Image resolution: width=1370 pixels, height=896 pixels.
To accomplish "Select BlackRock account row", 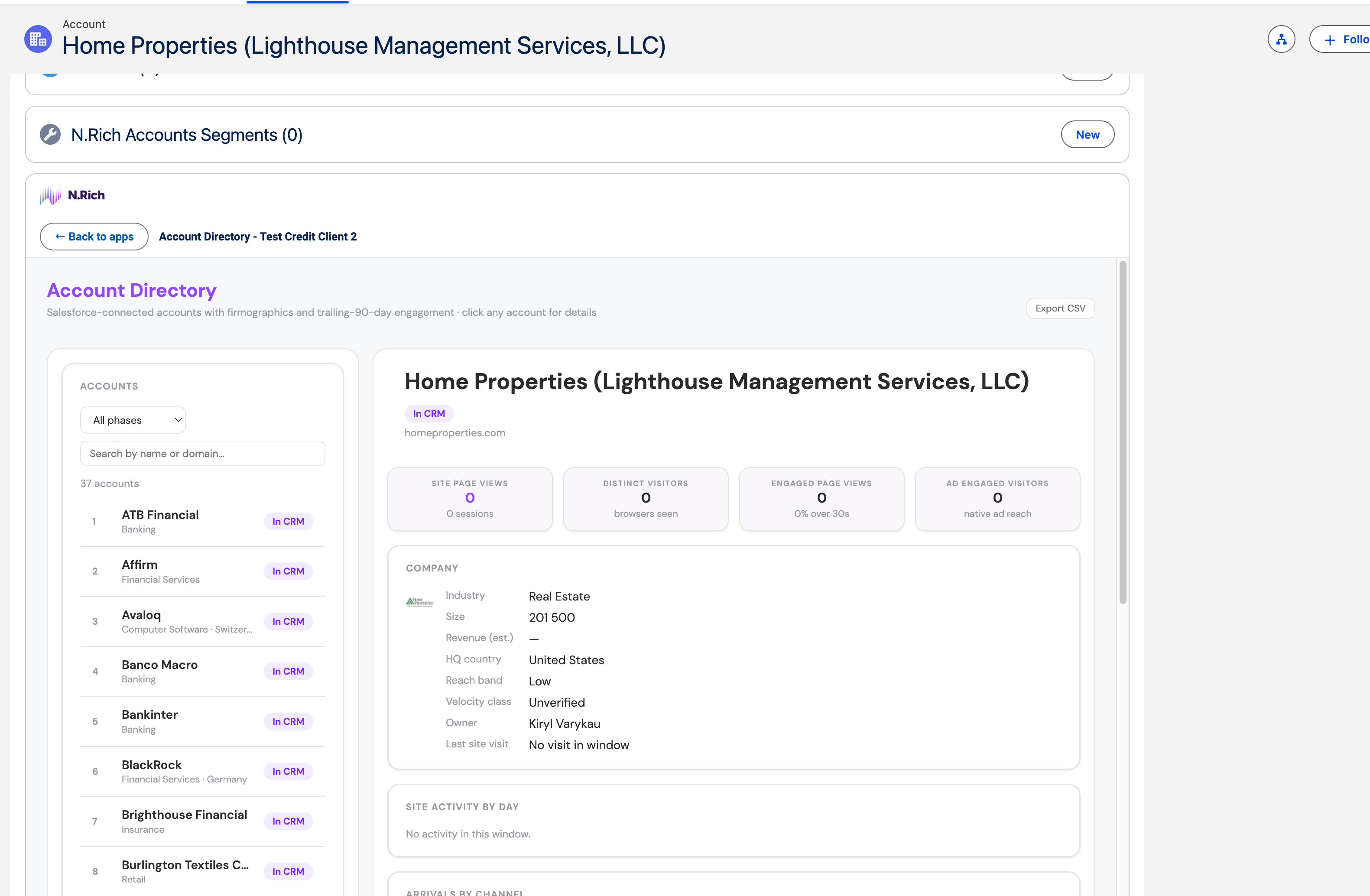I will click(203, 771).
